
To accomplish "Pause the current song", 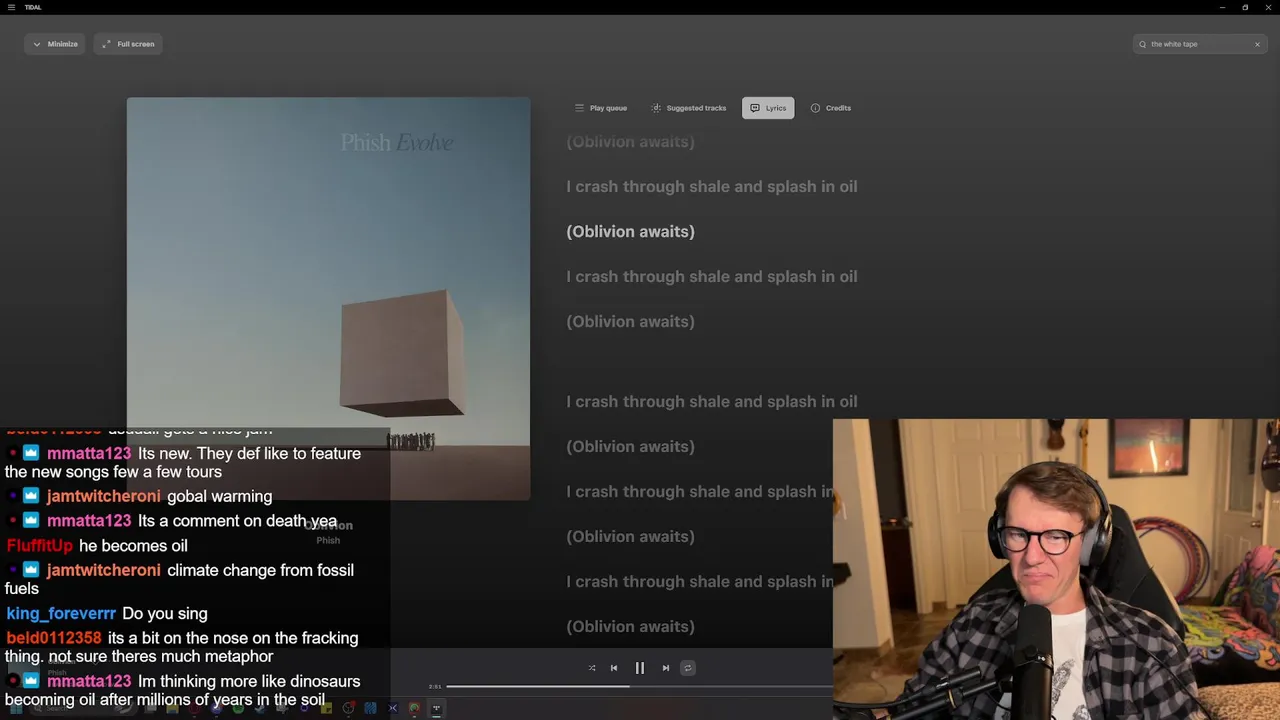I will pyautogui.click(x=640, y=668).
